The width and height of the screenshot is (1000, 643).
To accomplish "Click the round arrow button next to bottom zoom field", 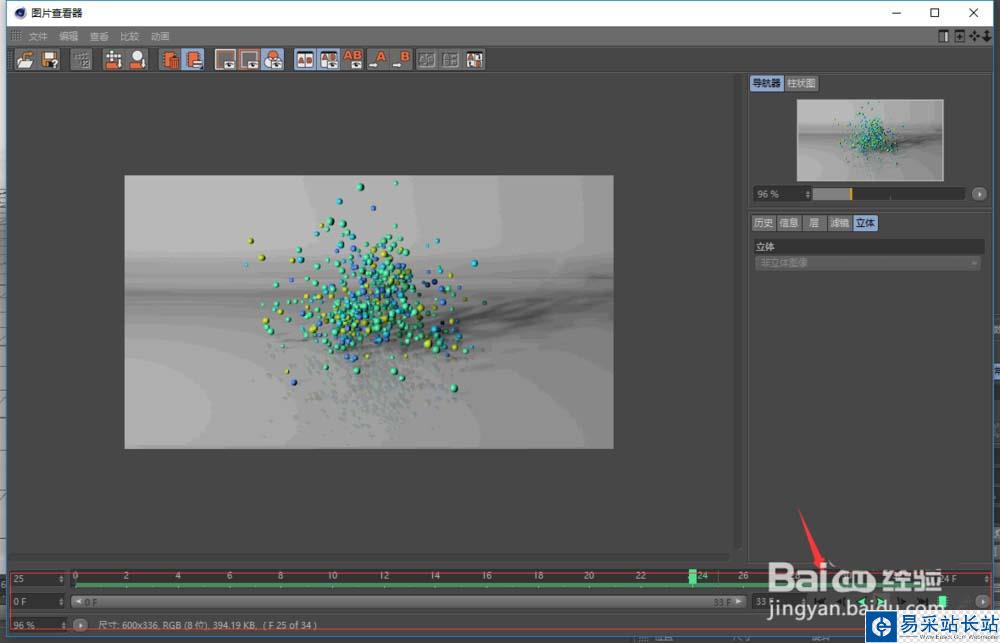I will point(80,625).
